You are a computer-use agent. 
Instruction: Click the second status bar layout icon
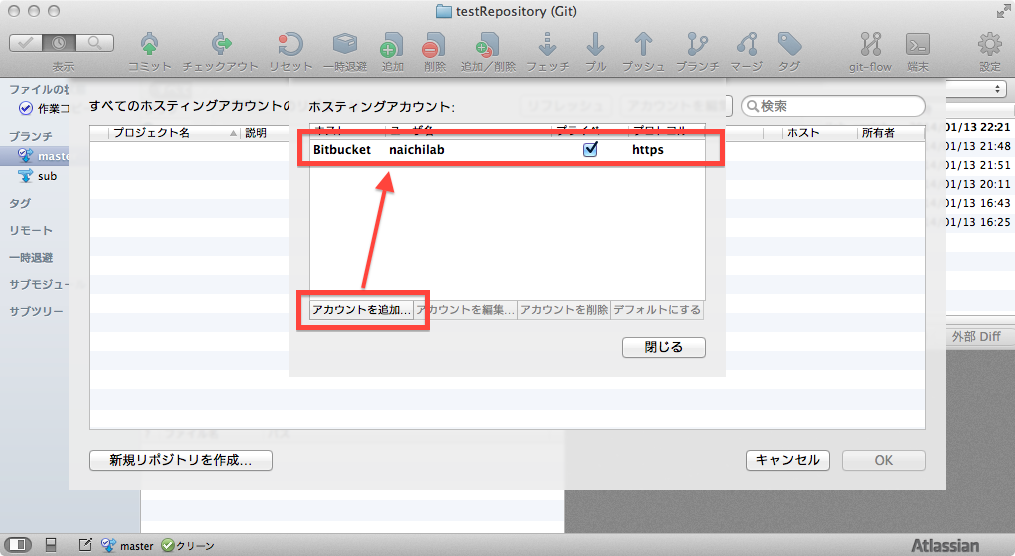point(51,545)
